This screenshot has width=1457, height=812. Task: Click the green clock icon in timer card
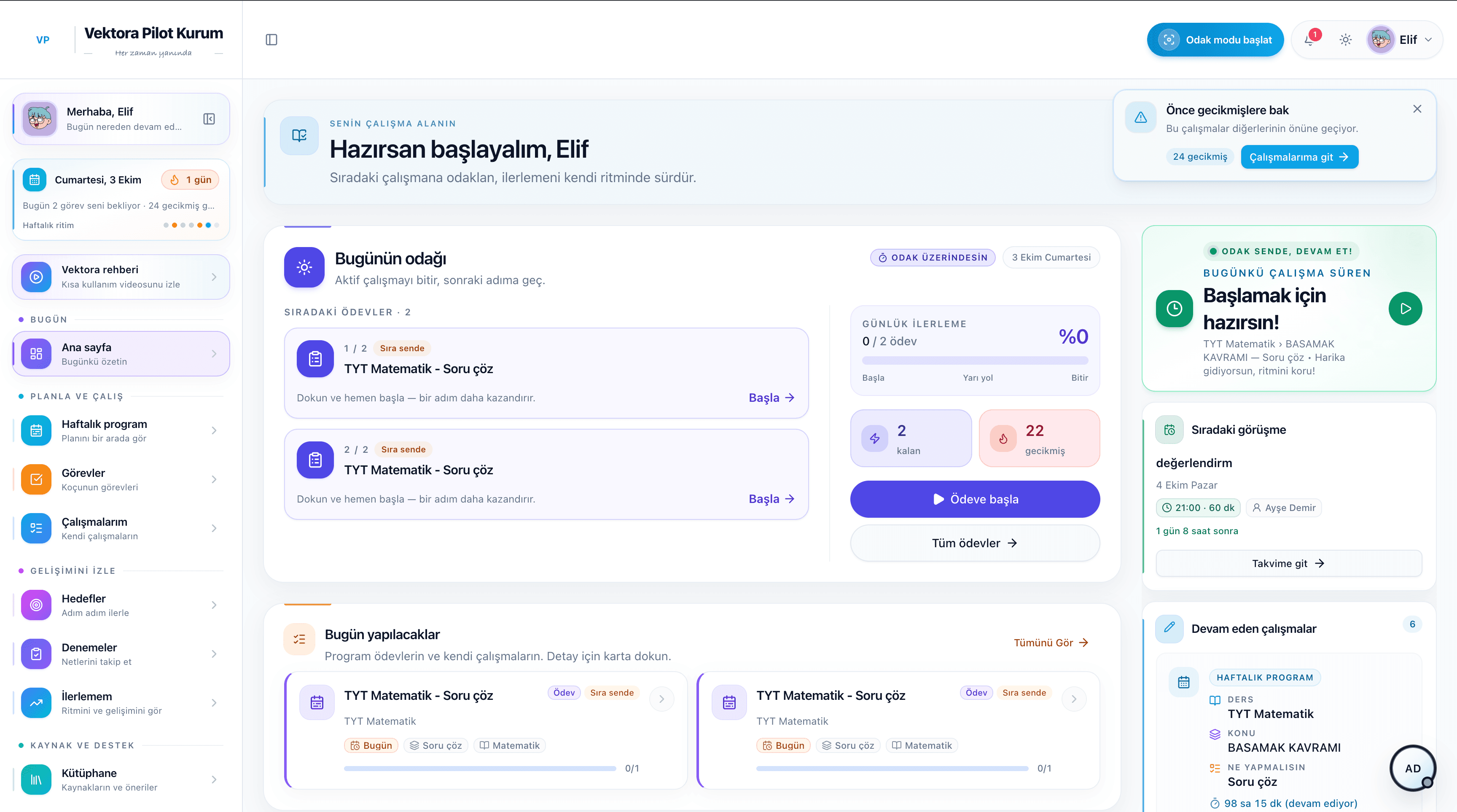(1174, 308)
